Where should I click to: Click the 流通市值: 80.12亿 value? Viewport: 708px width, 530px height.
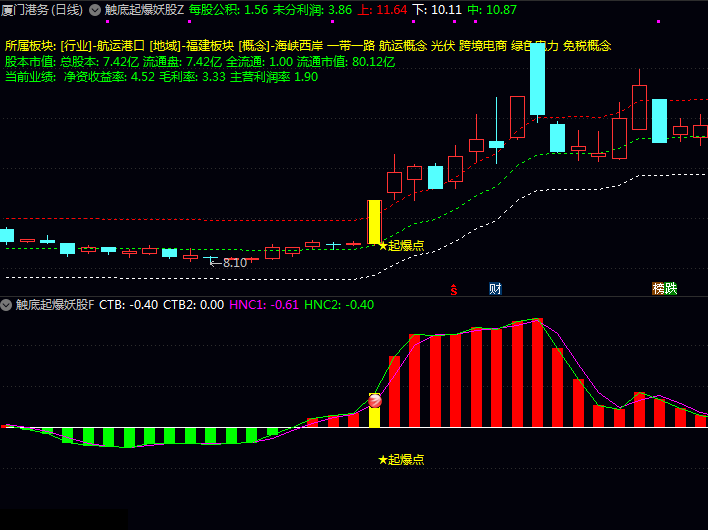point(346,62)
